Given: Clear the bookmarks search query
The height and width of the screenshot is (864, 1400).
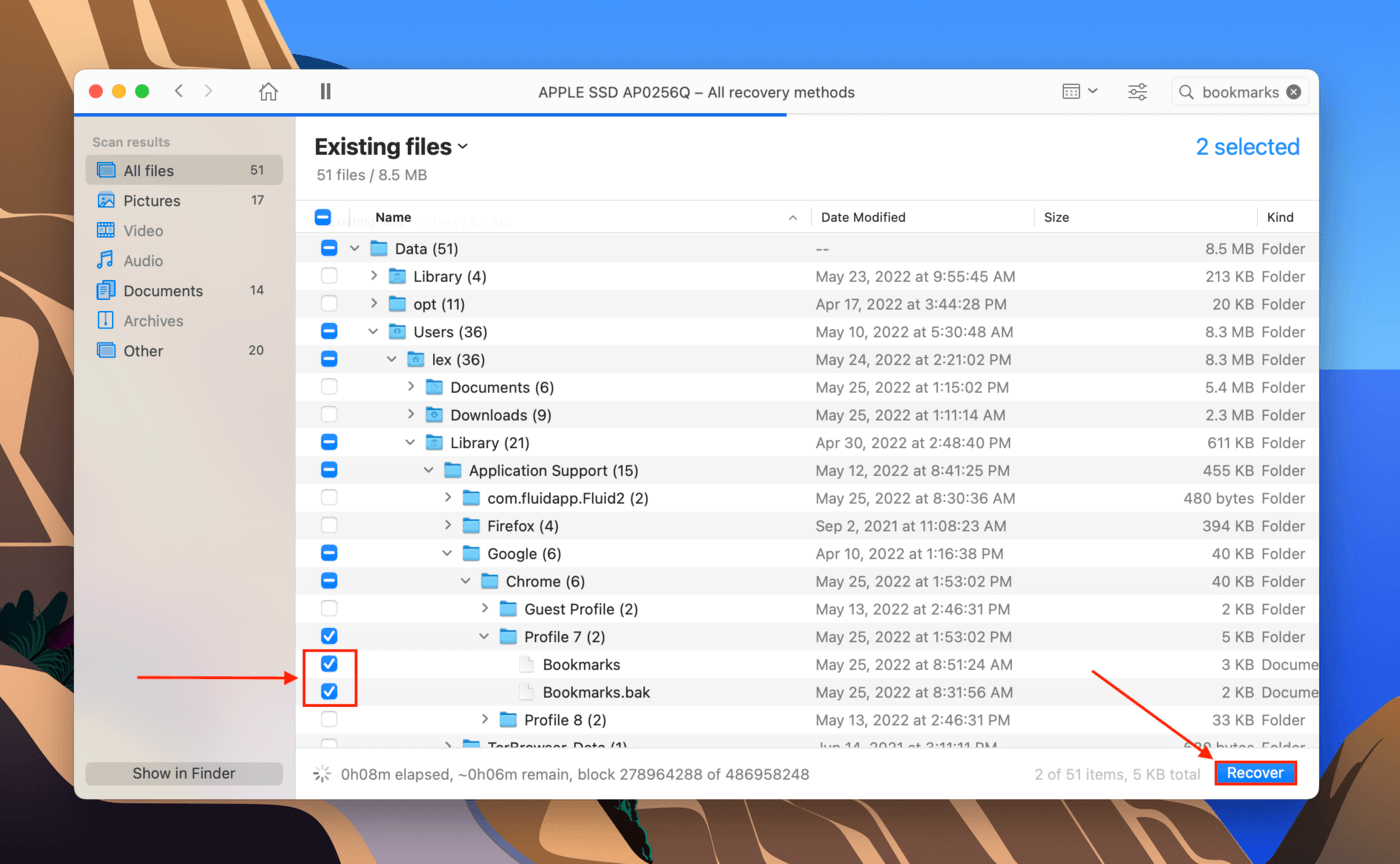Looking at the screenshot, I should (1294, 91).
